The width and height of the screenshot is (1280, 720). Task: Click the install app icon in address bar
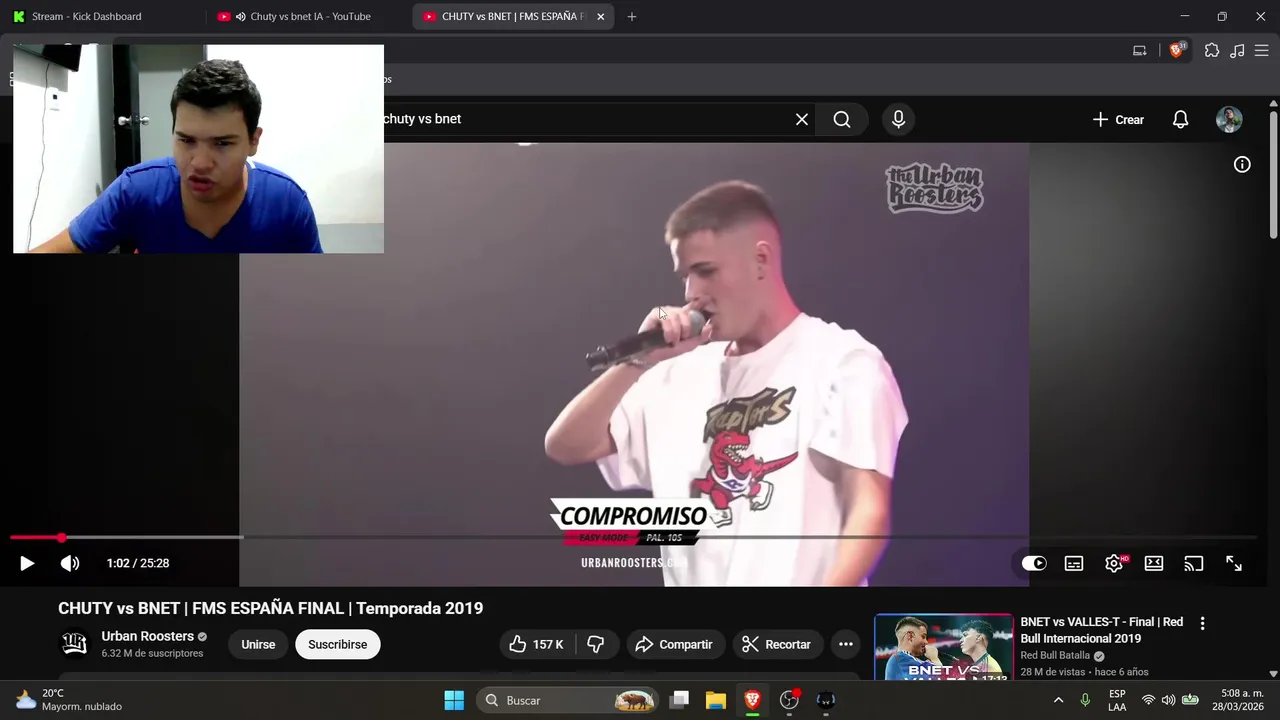(1139, 50)
